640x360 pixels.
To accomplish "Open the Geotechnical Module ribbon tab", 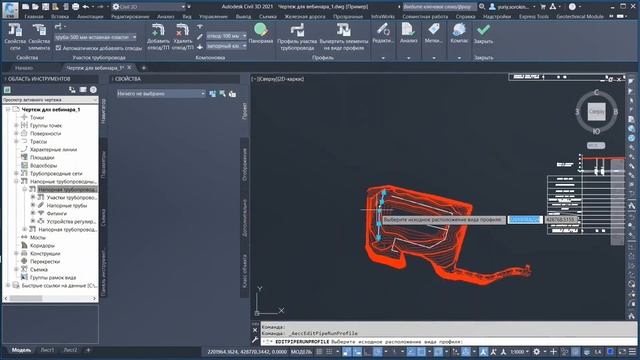I will 580,17.
